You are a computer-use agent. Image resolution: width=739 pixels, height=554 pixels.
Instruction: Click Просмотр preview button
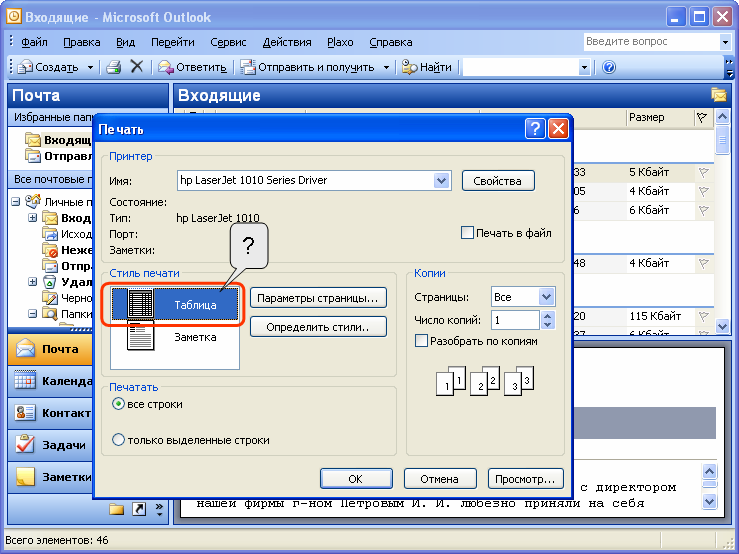[x=526, y=479]
